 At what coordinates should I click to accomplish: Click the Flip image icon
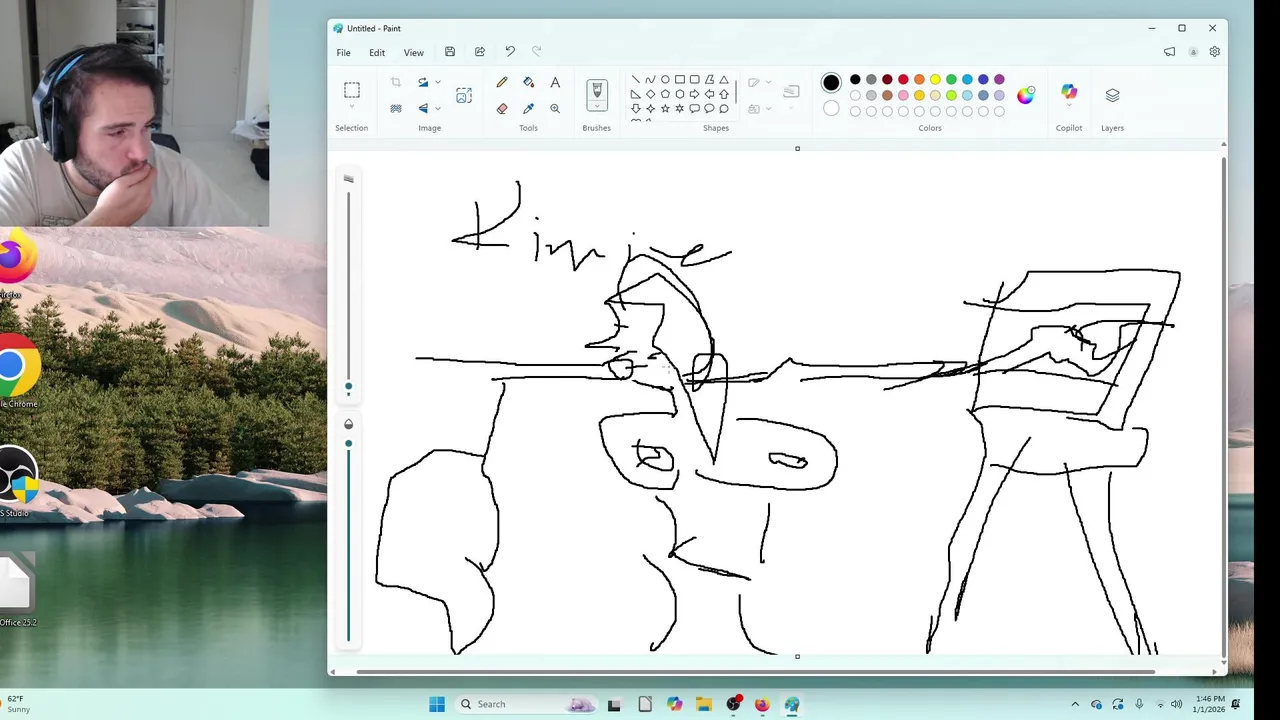point(423,108)
